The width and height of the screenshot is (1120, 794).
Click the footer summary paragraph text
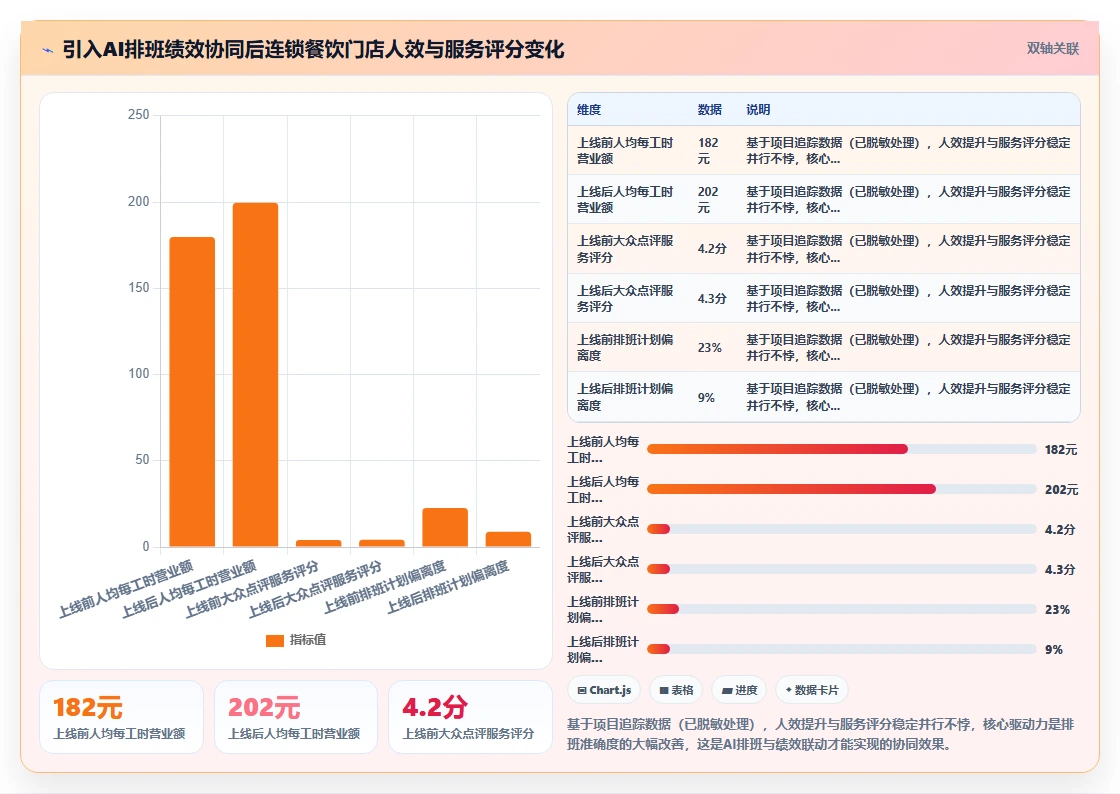[821, 734]
